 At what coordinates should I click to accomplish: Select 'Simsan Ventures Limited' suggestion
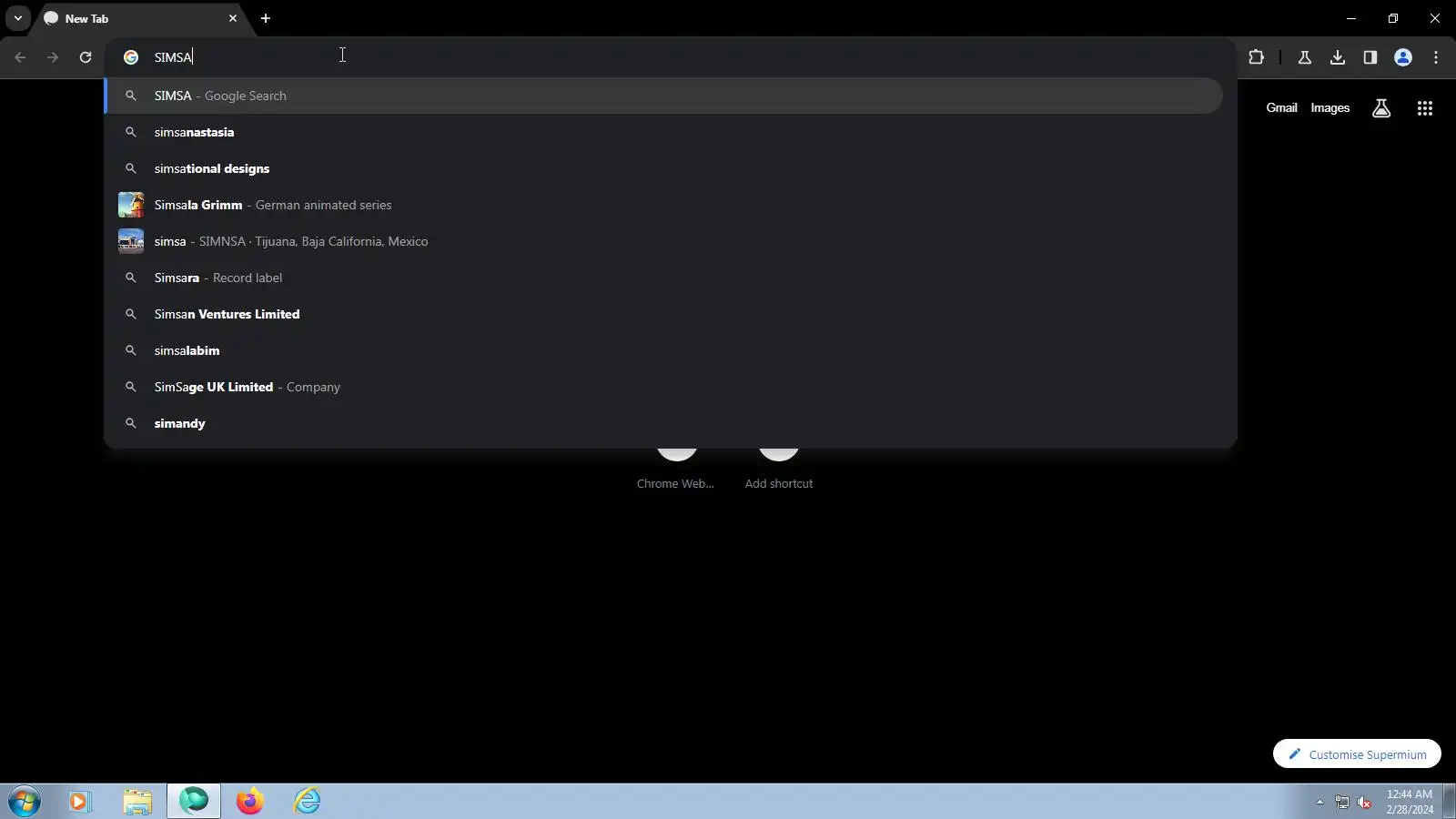coord(664,314)
